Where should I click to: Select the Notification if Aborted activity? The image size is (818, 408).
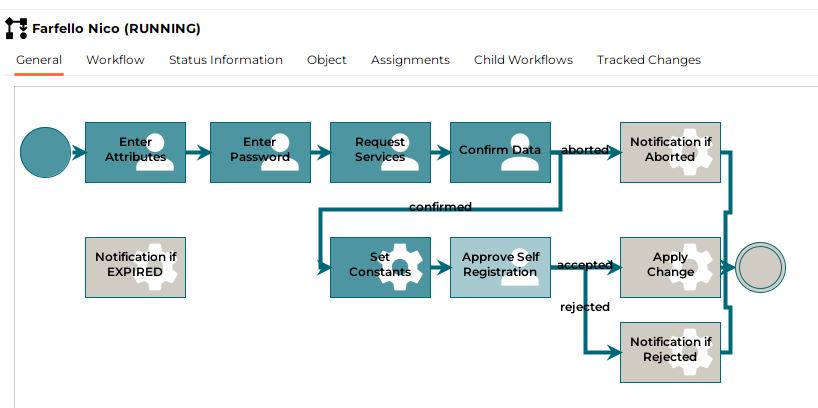click(x=670, y=152)
